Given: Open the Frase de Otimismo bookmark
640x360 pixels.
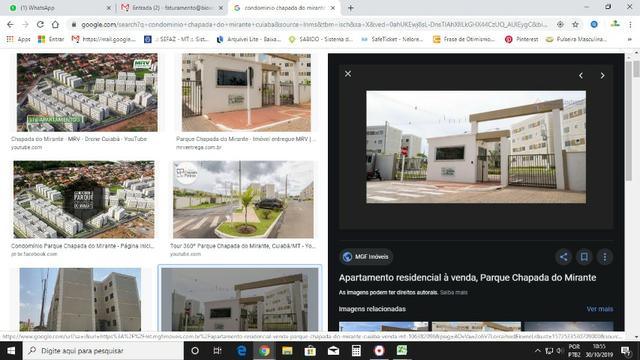Looking at the screenshot, I should (x=464, y=39).
